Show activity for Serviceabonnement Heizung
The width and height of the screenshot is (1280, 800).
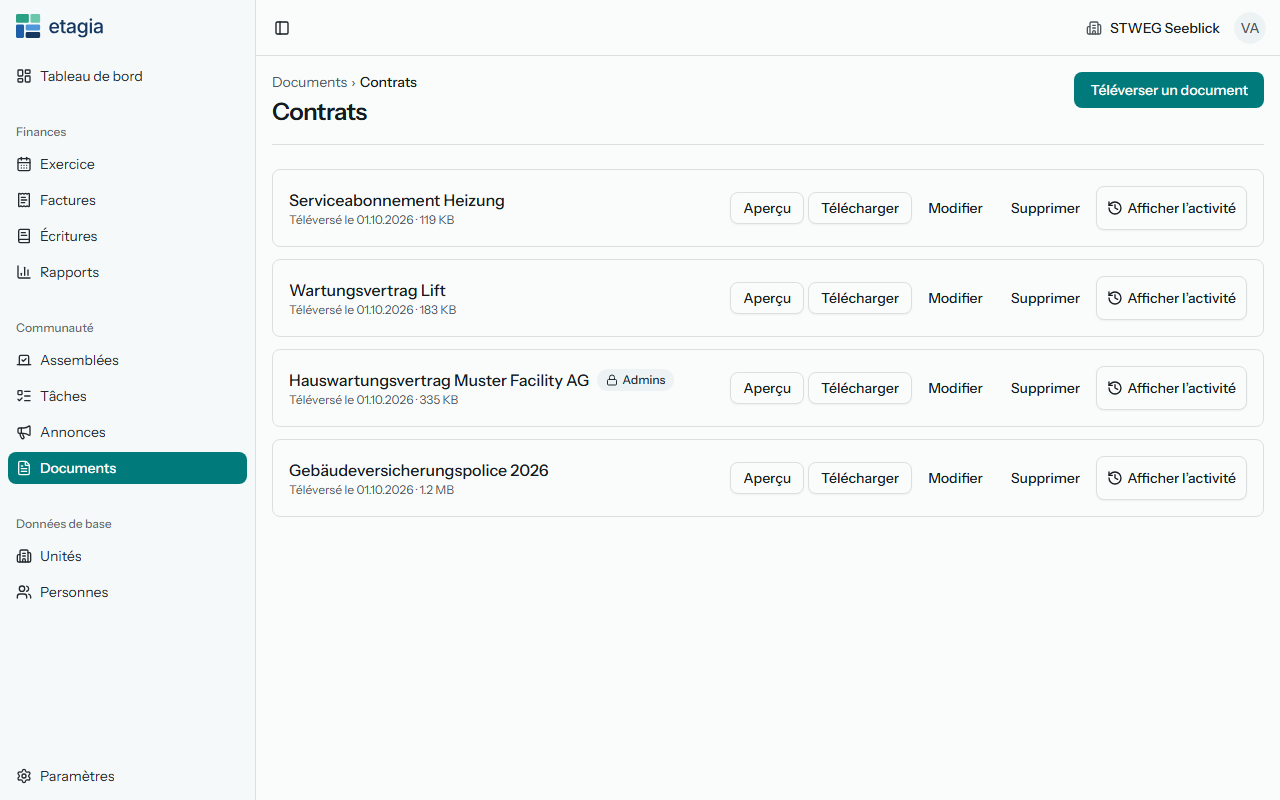pos(1171,208)
